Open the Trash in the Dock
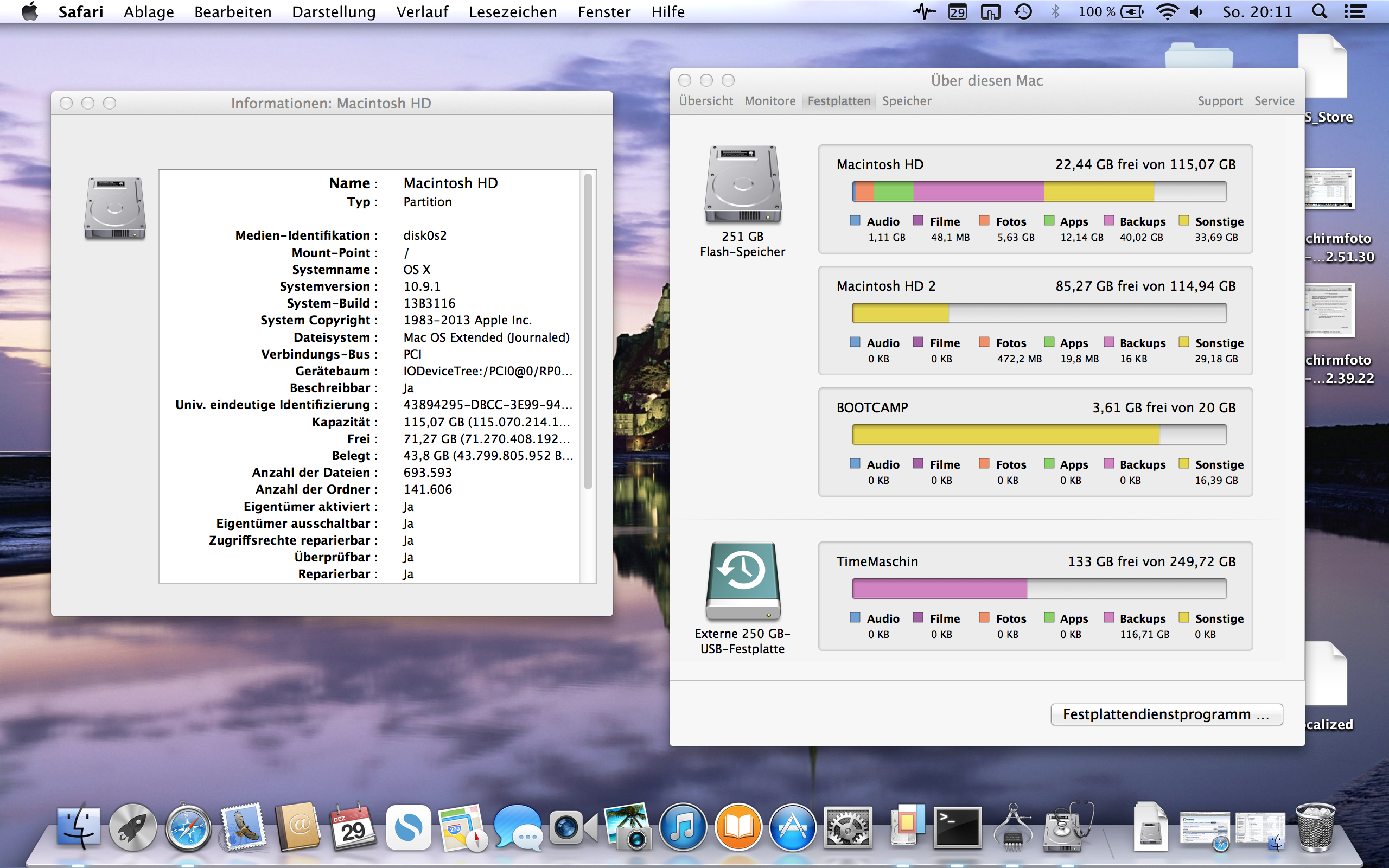The width and height of the screenshot is (1389, 868). (1315, 827)
